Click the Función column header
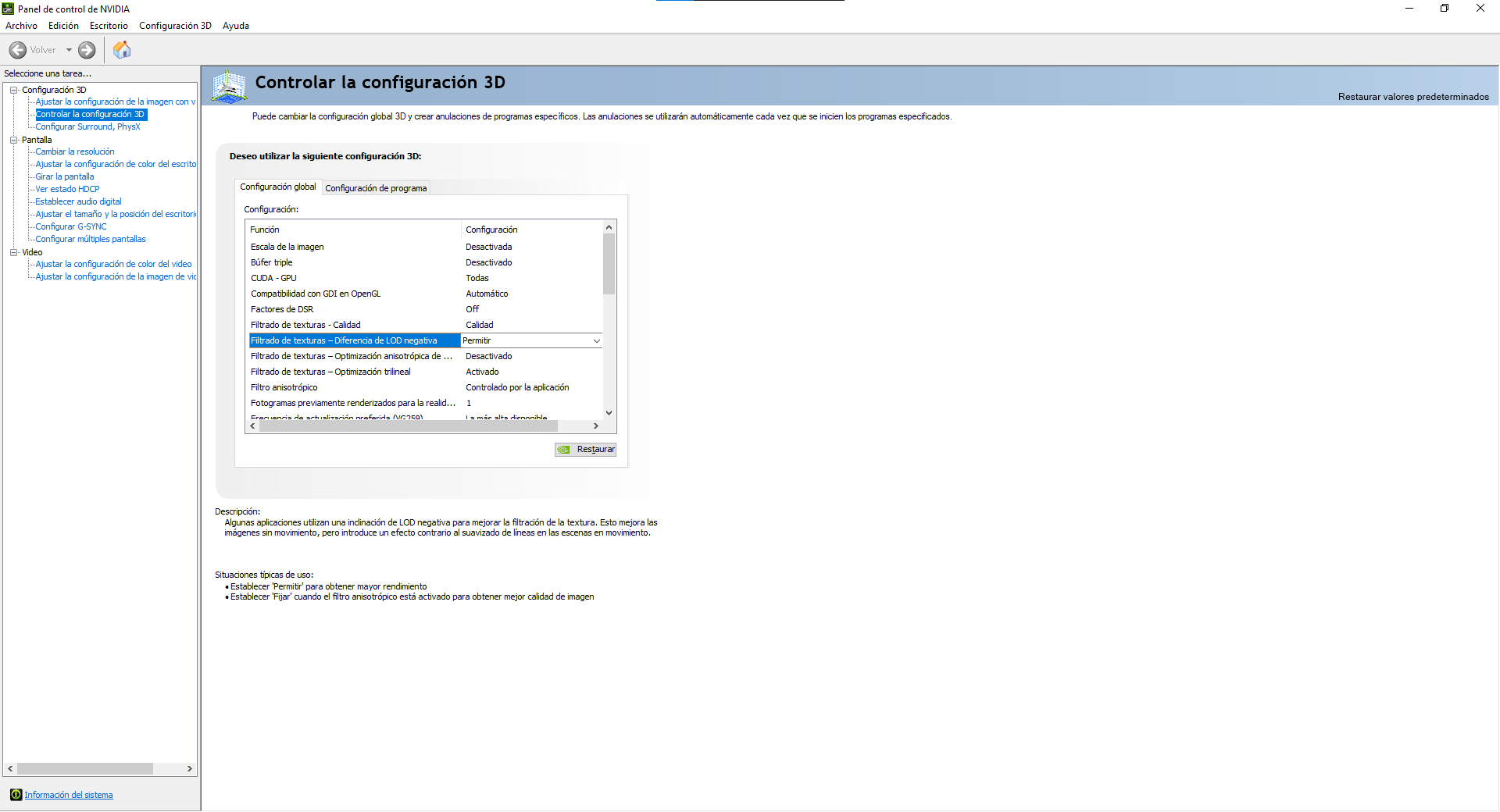Viewport: 1500px width, 812px height. click(353, 230)
